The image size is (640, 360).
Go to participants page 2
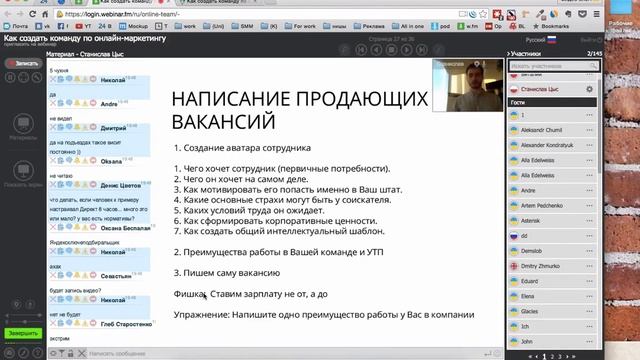[552, 357]
